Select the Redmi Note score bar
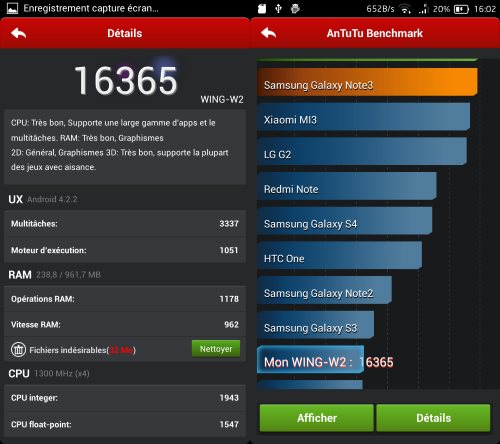This screenshot has width=500, height=444. (x=347, y=186)
